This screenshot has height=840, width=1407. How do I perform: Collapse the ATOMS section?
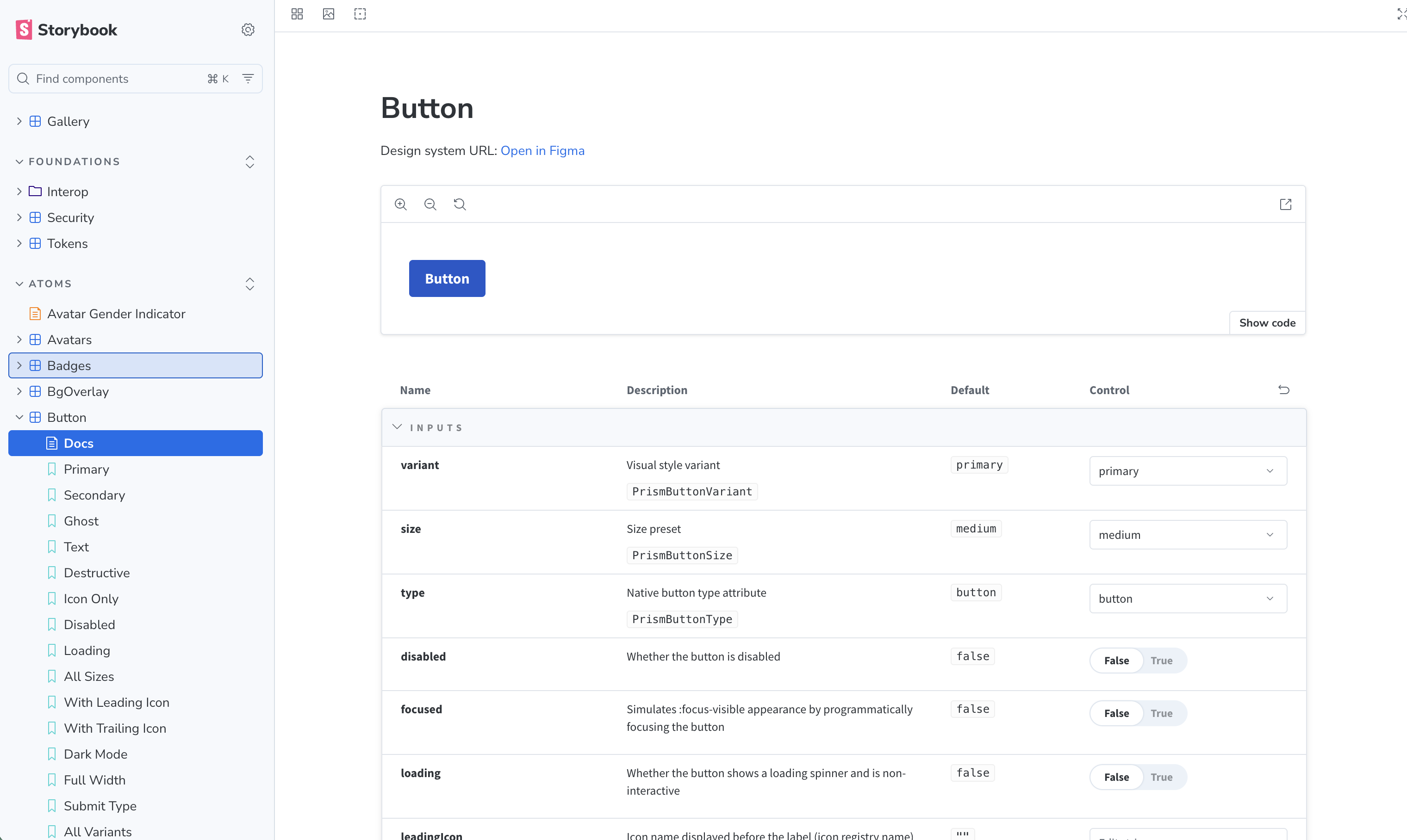pos(44,284)
